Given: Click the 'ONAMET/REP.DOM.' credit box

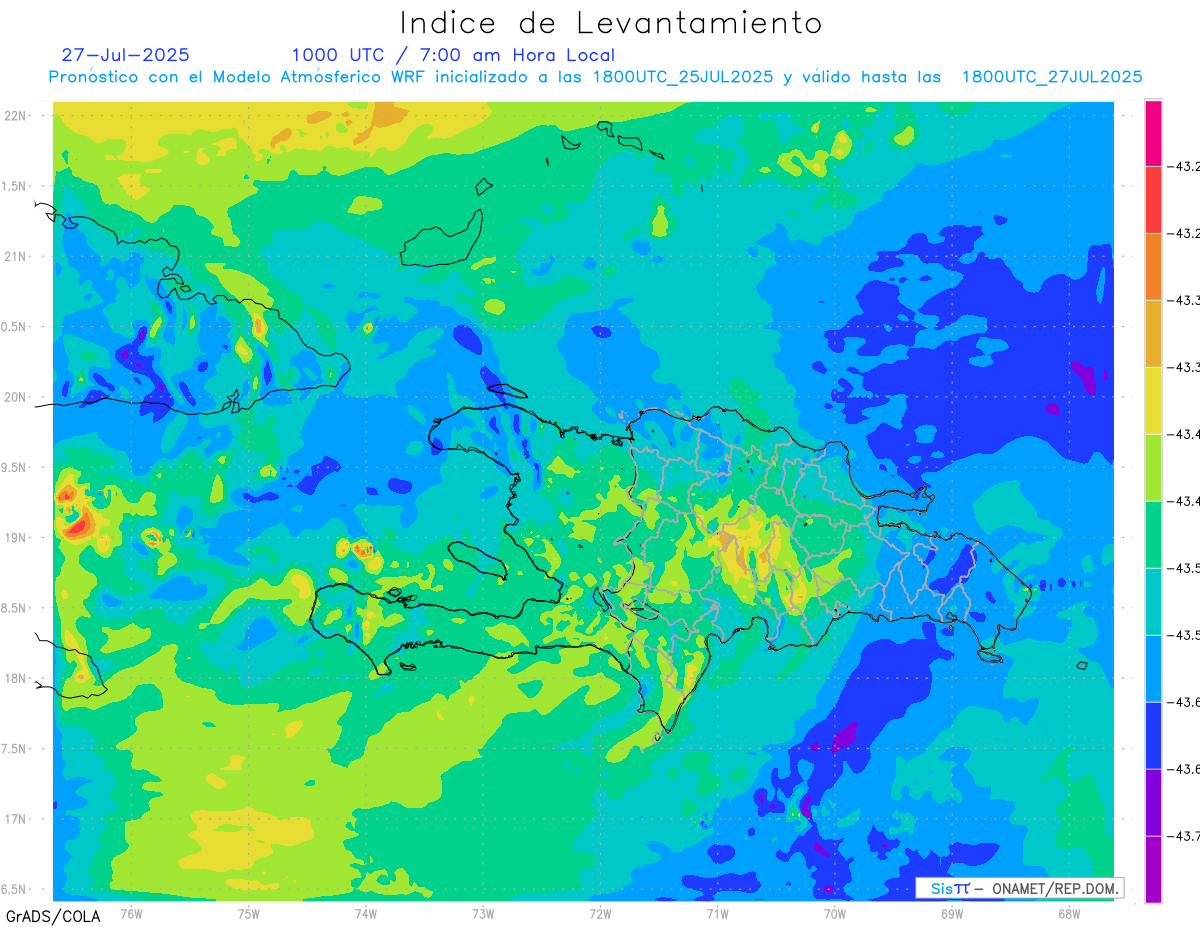Looking at the screenshot, I should [x=1019, y=888].
